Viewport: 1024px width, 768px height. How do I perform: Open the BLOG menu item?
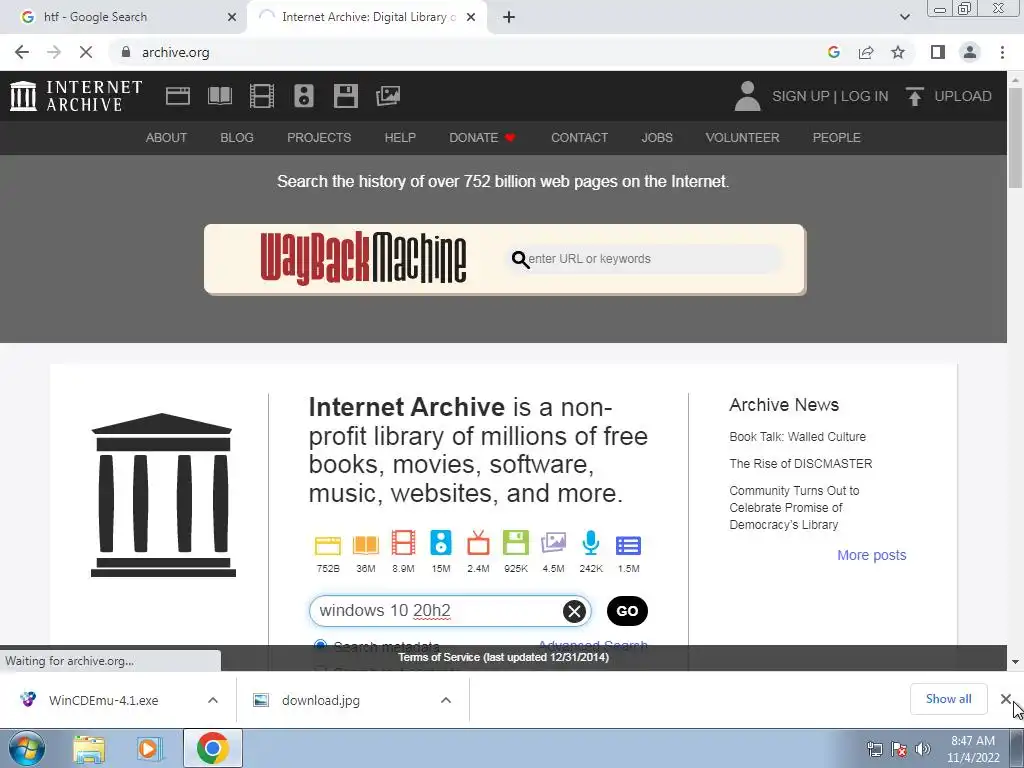[x=237, y=138]
